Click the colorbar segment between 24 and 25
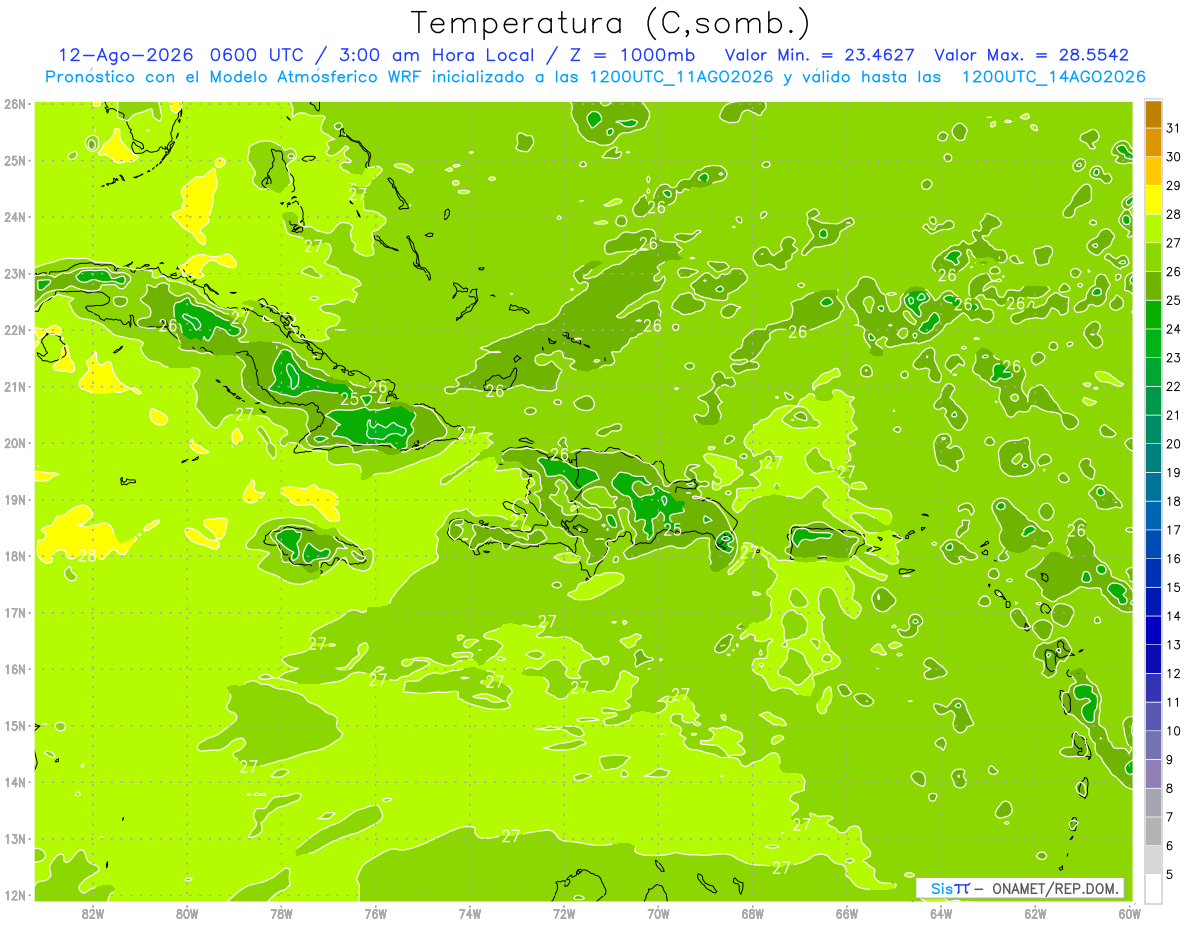The height and width of the screenshot is (927, 1200). click(x=1153, y=315)
